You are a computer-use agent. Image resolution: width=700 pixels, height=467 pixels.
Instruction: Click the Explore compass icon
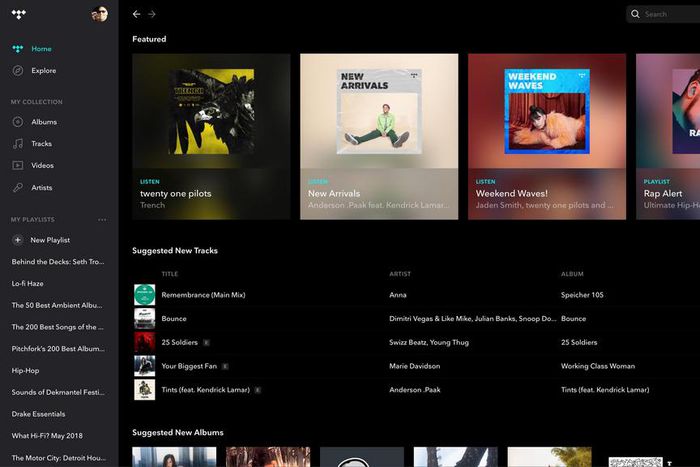(18, 71)
